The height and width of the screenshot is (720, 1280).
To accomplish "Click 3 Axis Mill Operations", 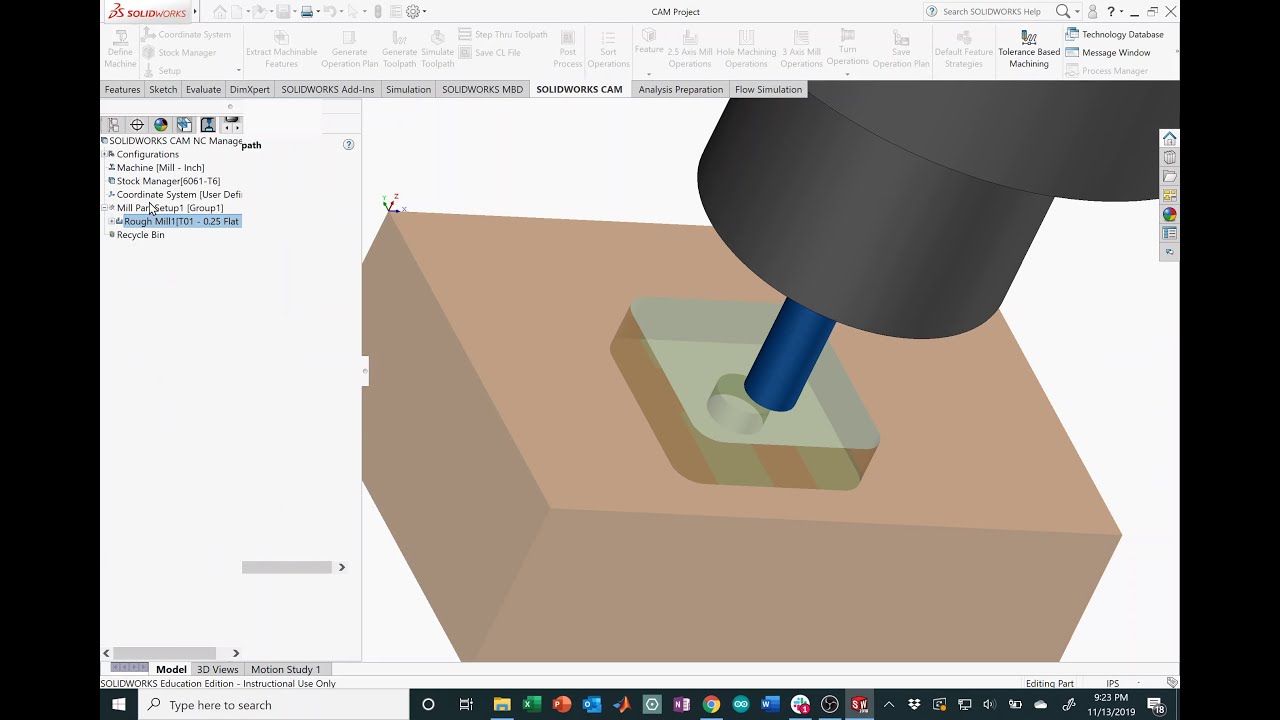I will [801, 50].
